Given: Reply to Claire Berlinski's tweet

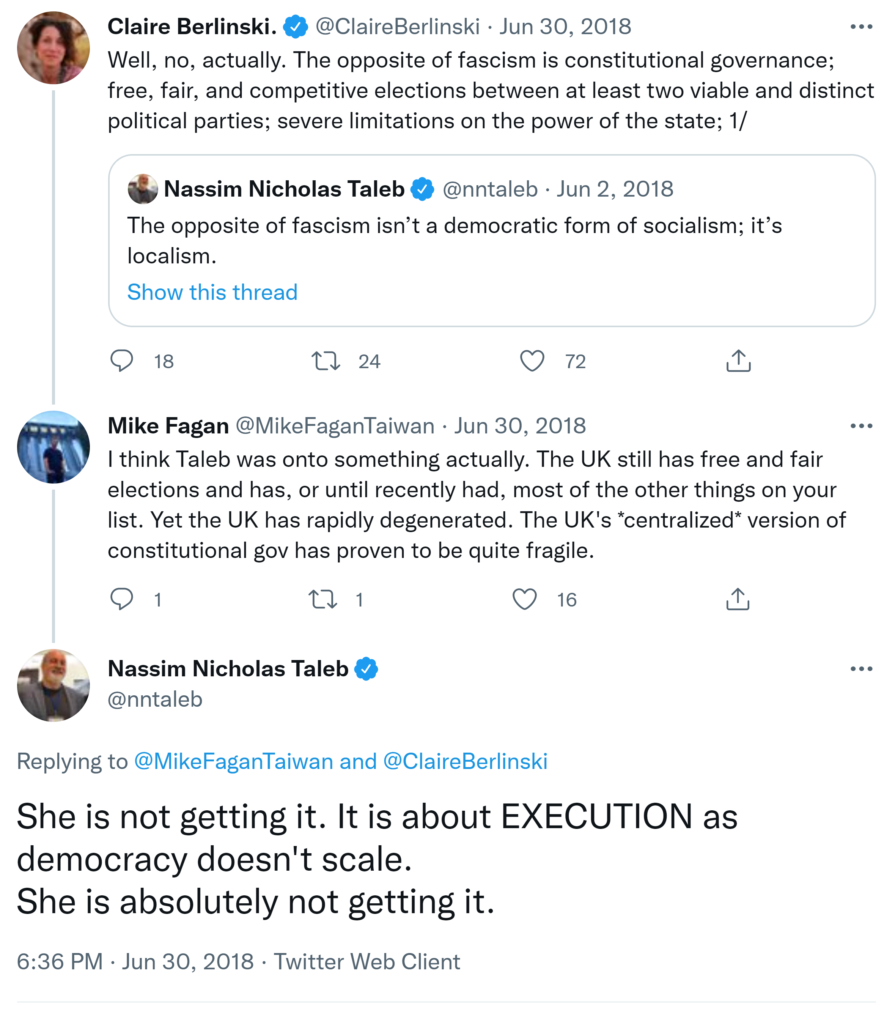Looking at the screenshot, I should pyautogui.click(x=122, y=361).
